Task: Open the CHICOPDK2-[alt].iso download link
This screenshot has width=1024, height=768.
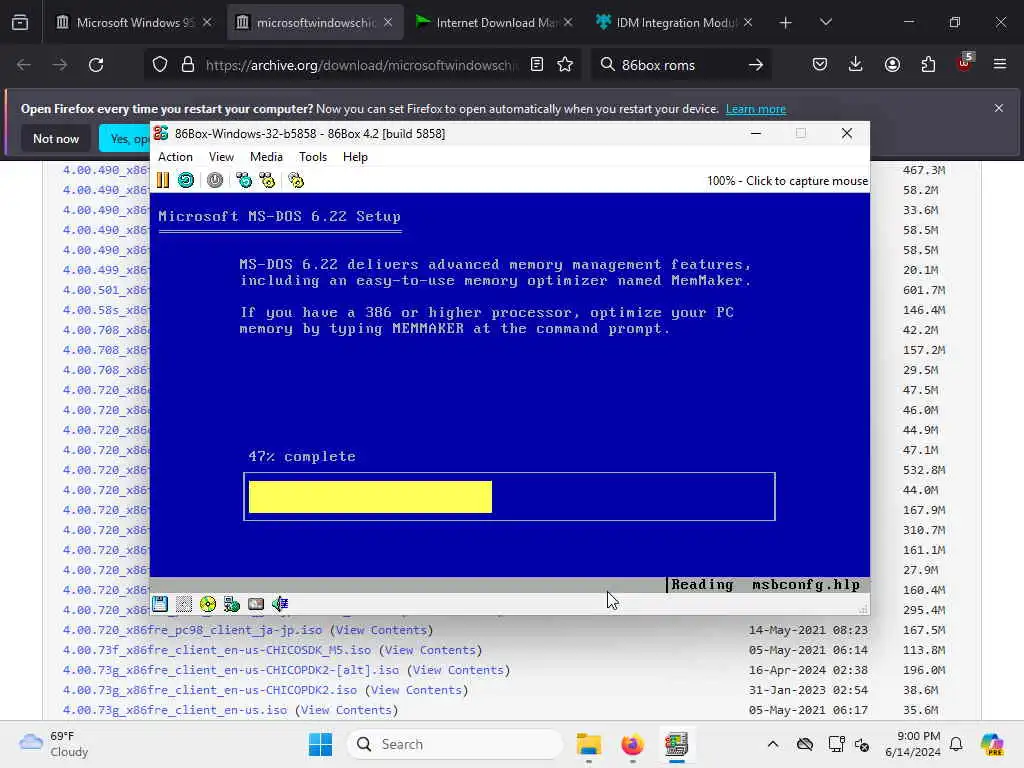Action: coord(231,670)
